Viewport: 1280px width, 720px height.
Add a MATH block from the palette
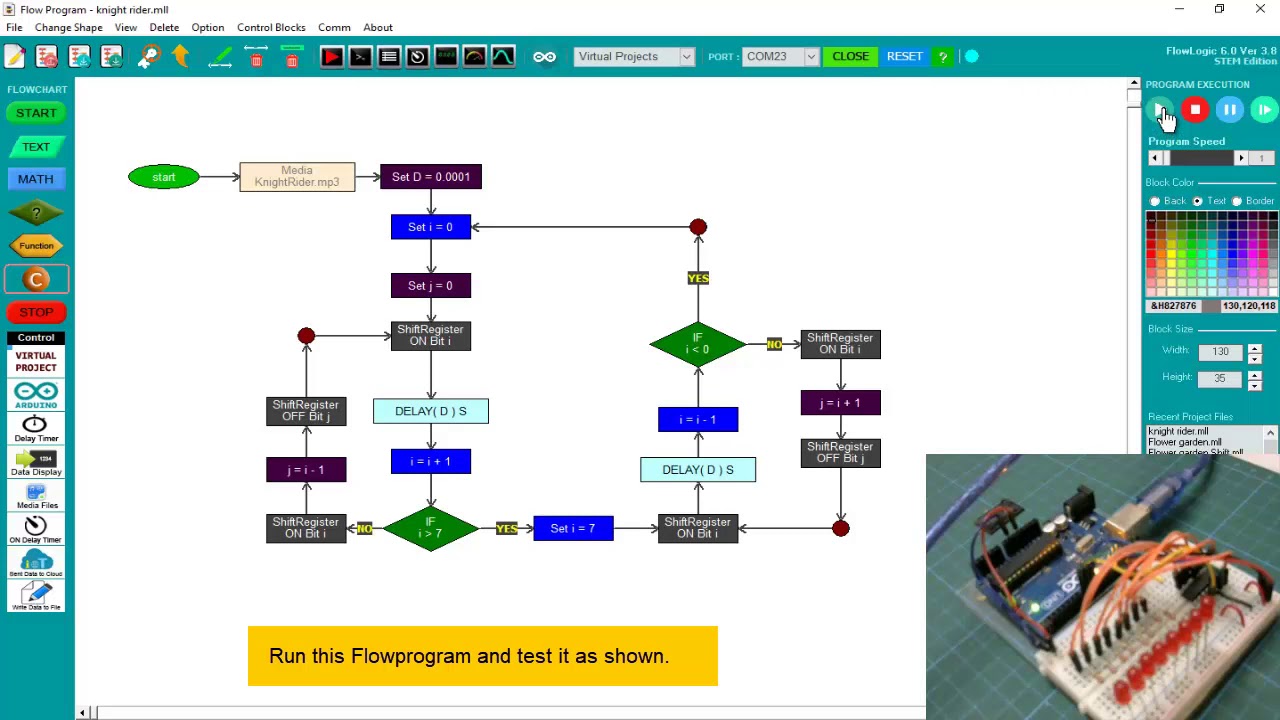click(x=36, y=179)
